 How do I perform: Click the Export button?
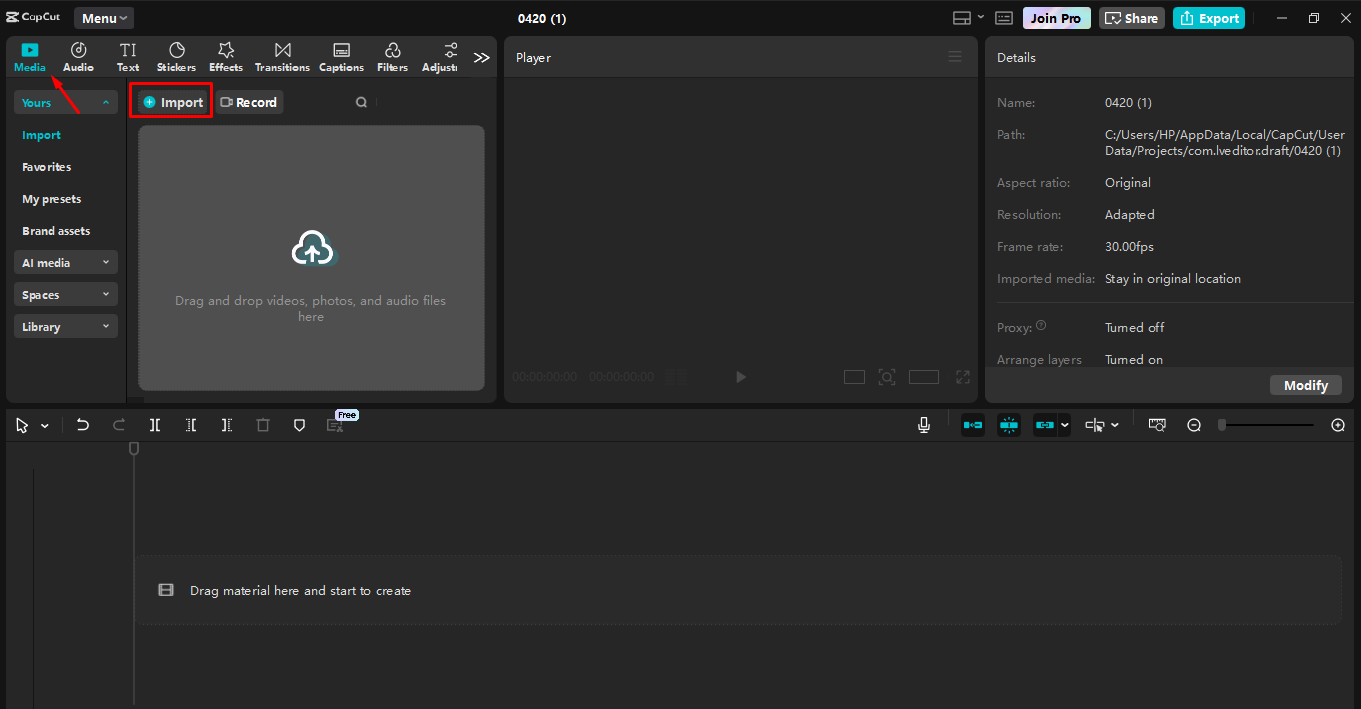click(1208, 17)
